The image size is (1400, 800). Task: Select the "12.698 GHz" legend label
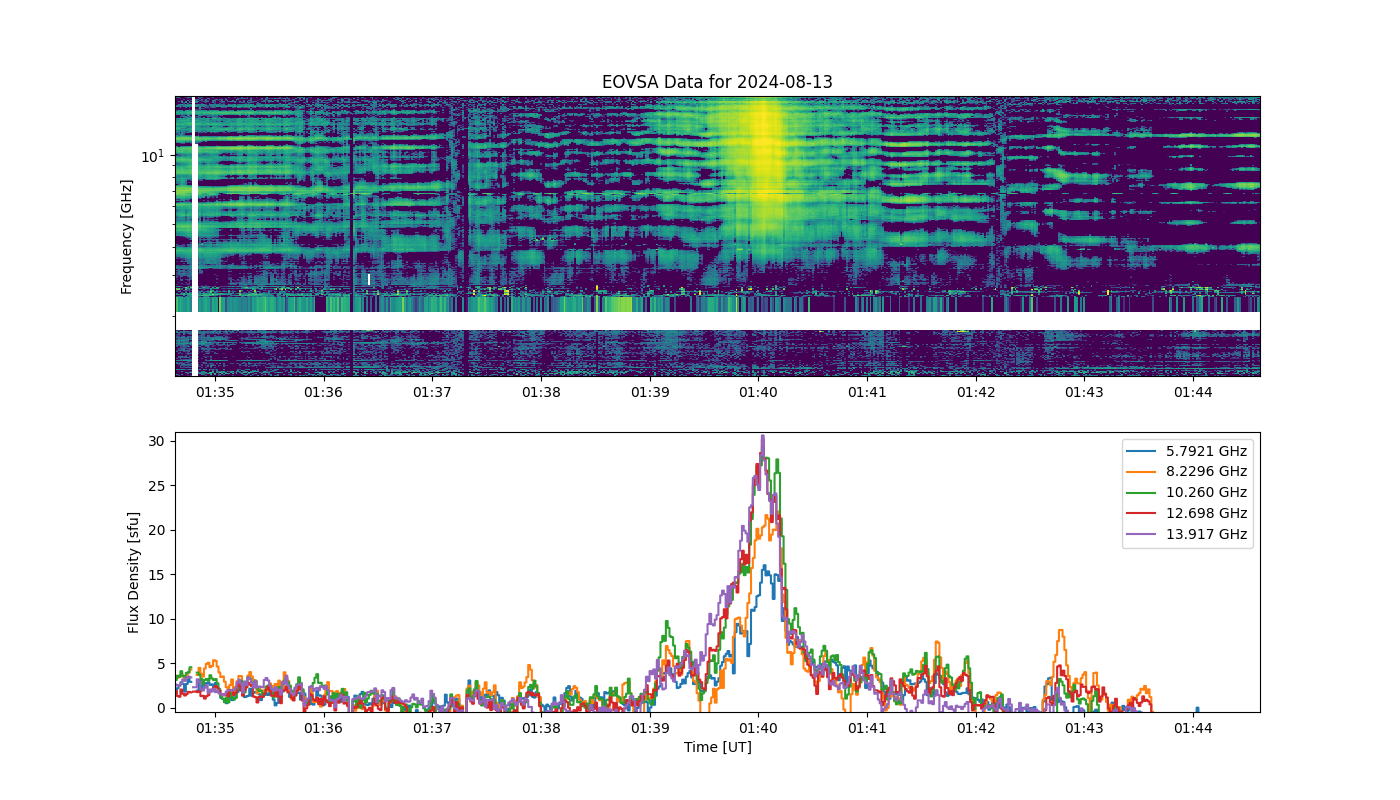(x=1207, y=514)
